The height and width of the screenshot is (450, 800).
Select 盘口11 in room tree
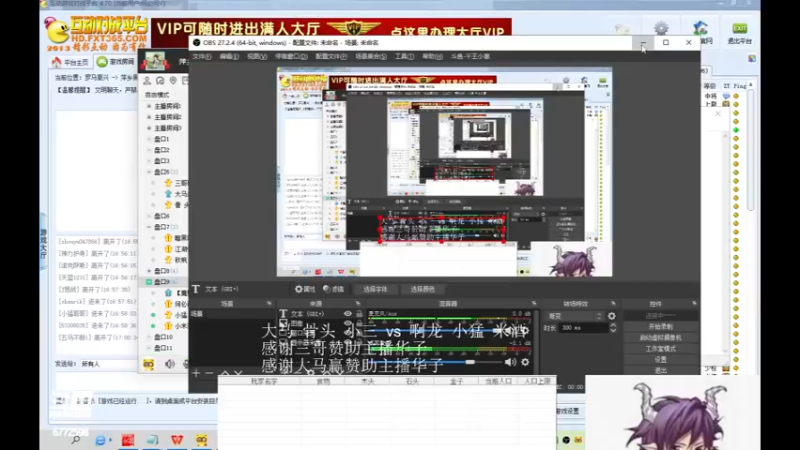click(163, 348)
